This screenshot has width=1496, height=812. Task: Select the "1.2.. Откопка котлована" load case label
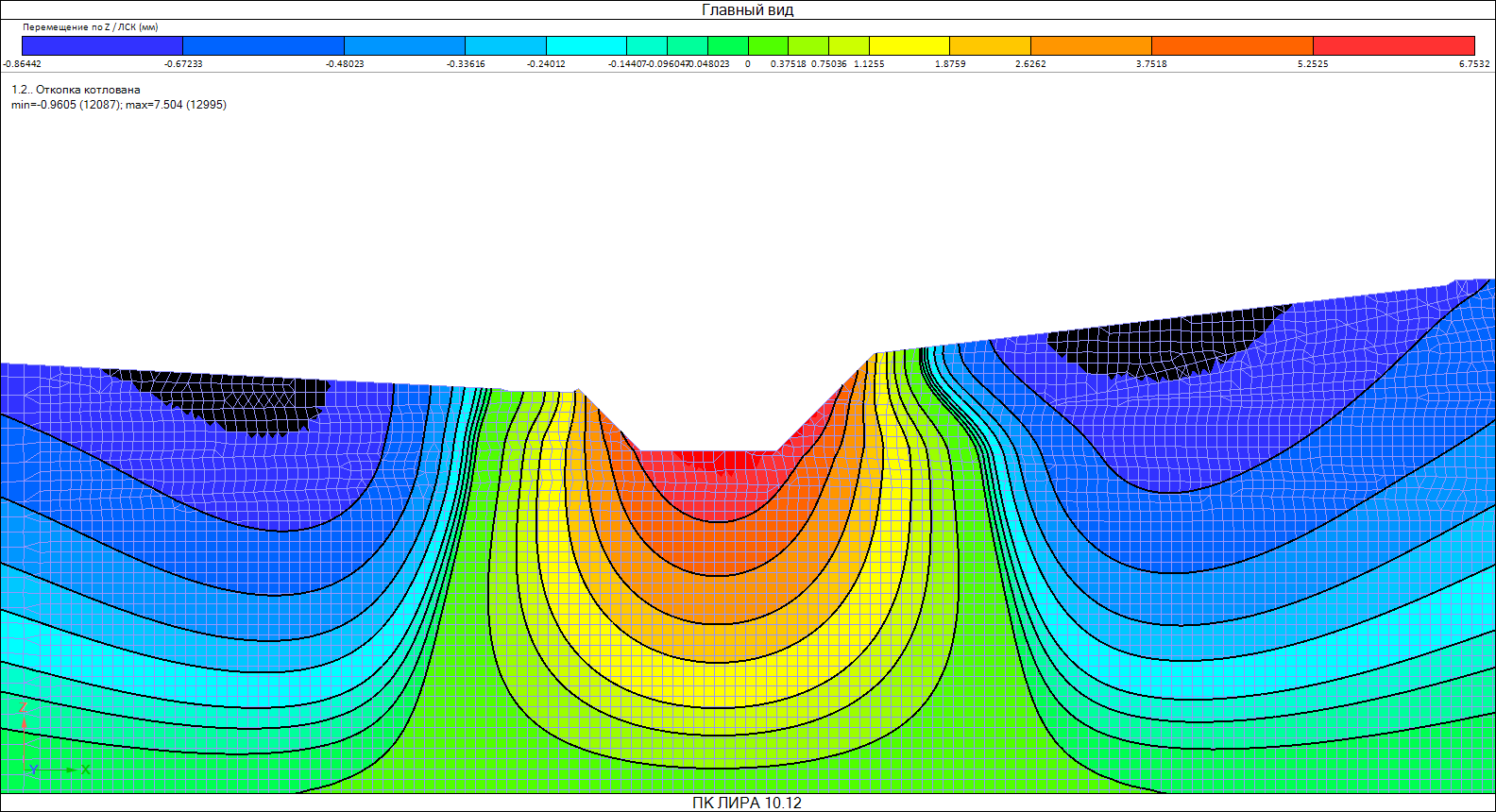pyautogui.click(x=76, y=90)
